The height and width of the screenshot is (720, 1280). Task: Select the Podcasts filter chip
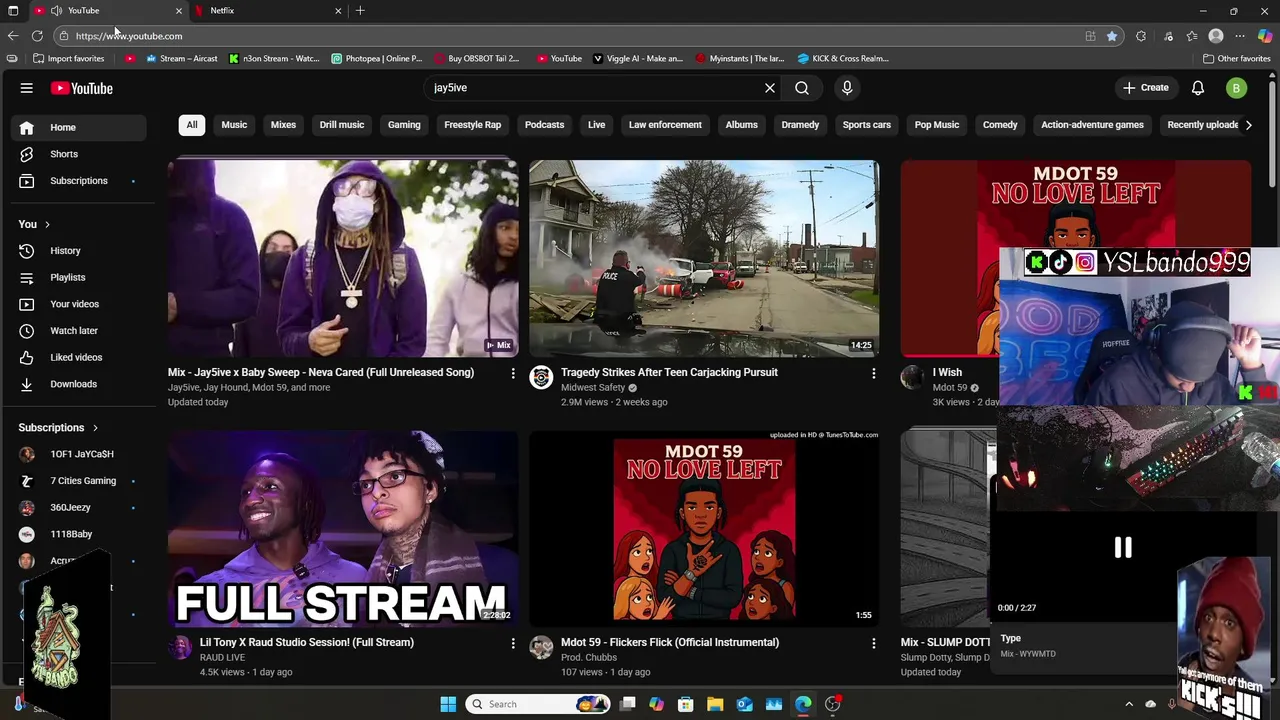click(545, 125)
